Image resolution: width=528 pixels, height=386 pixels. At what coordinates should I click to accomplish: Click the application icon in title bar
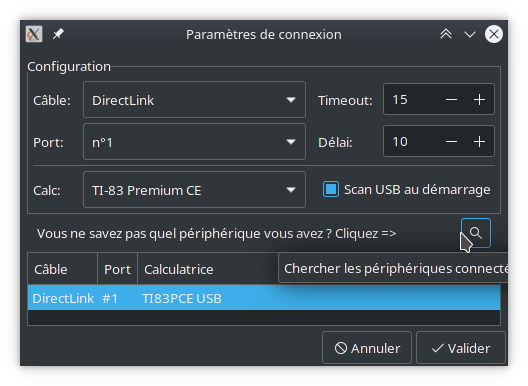coord(34,34)
